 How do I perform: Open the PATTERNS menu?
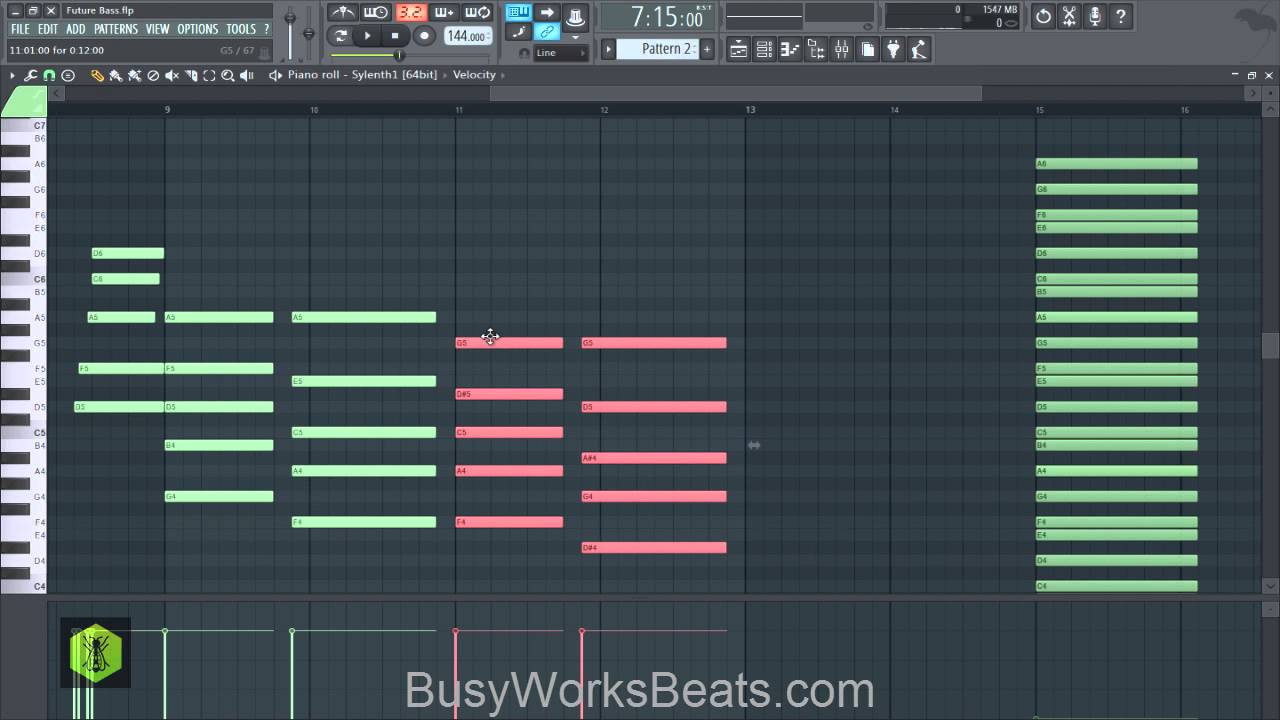116,29
